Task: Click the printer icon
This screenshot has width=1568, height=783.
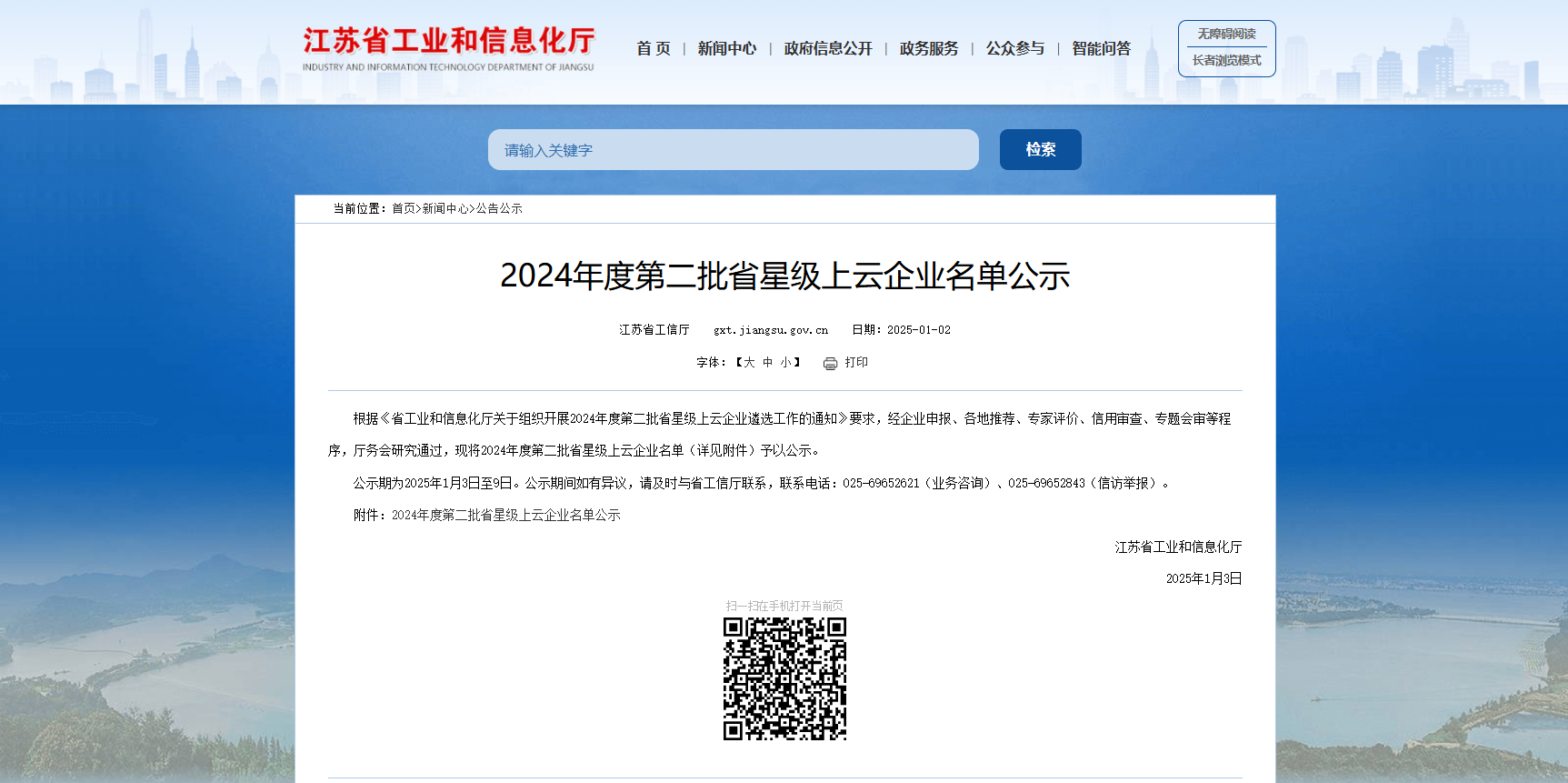Action: tap(830, 364)
